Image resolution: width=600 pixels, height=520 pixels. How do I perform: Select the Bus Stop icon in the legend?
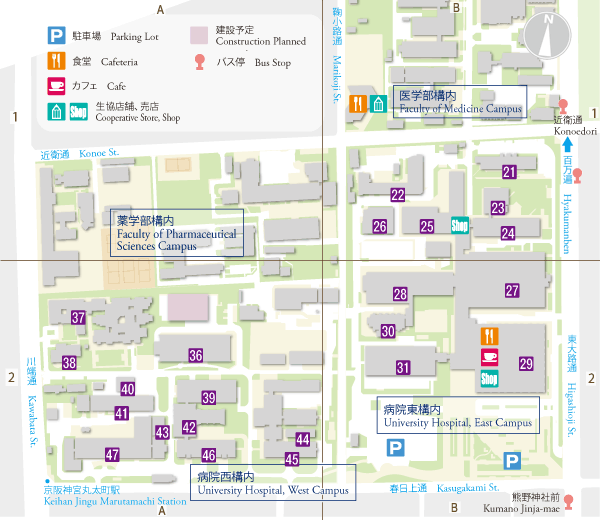[200, 61]
